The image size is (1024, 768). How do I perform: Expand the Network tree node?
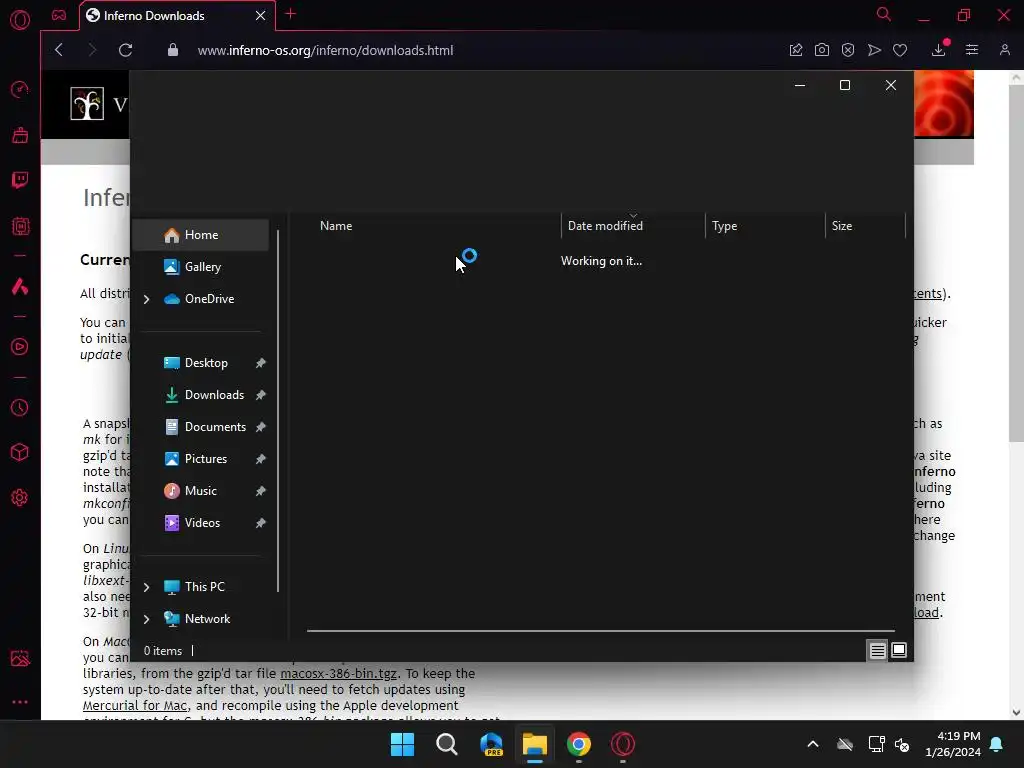(146, 619)
